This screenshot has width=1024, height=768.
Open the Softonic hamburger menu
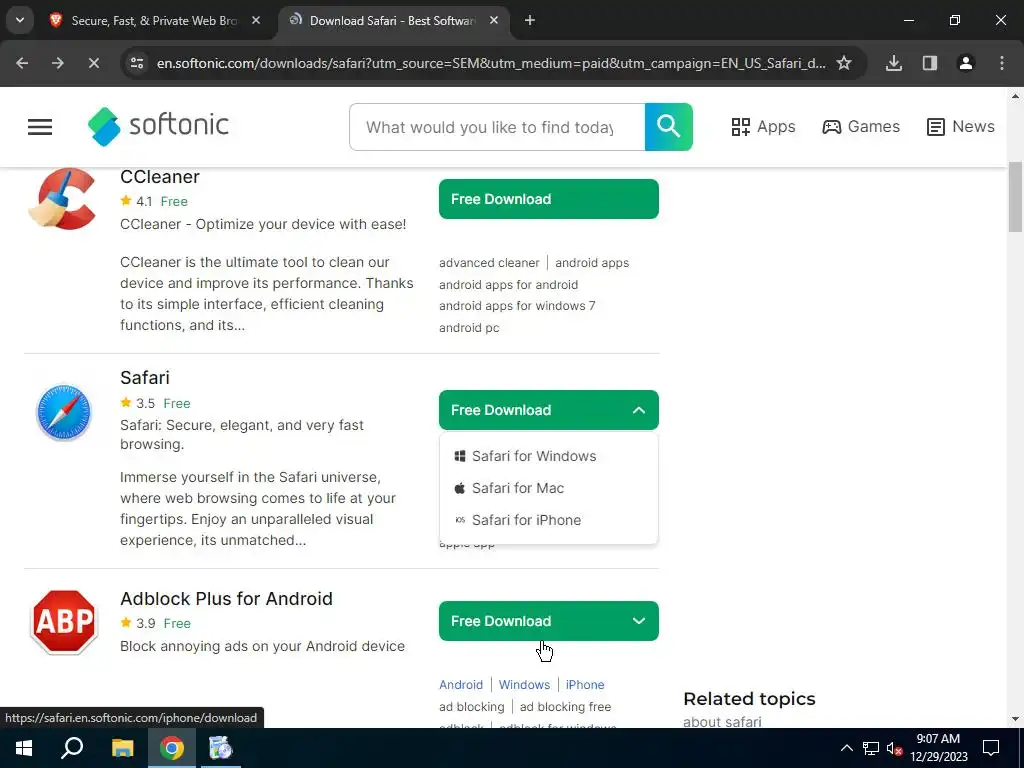pos(40,127)
